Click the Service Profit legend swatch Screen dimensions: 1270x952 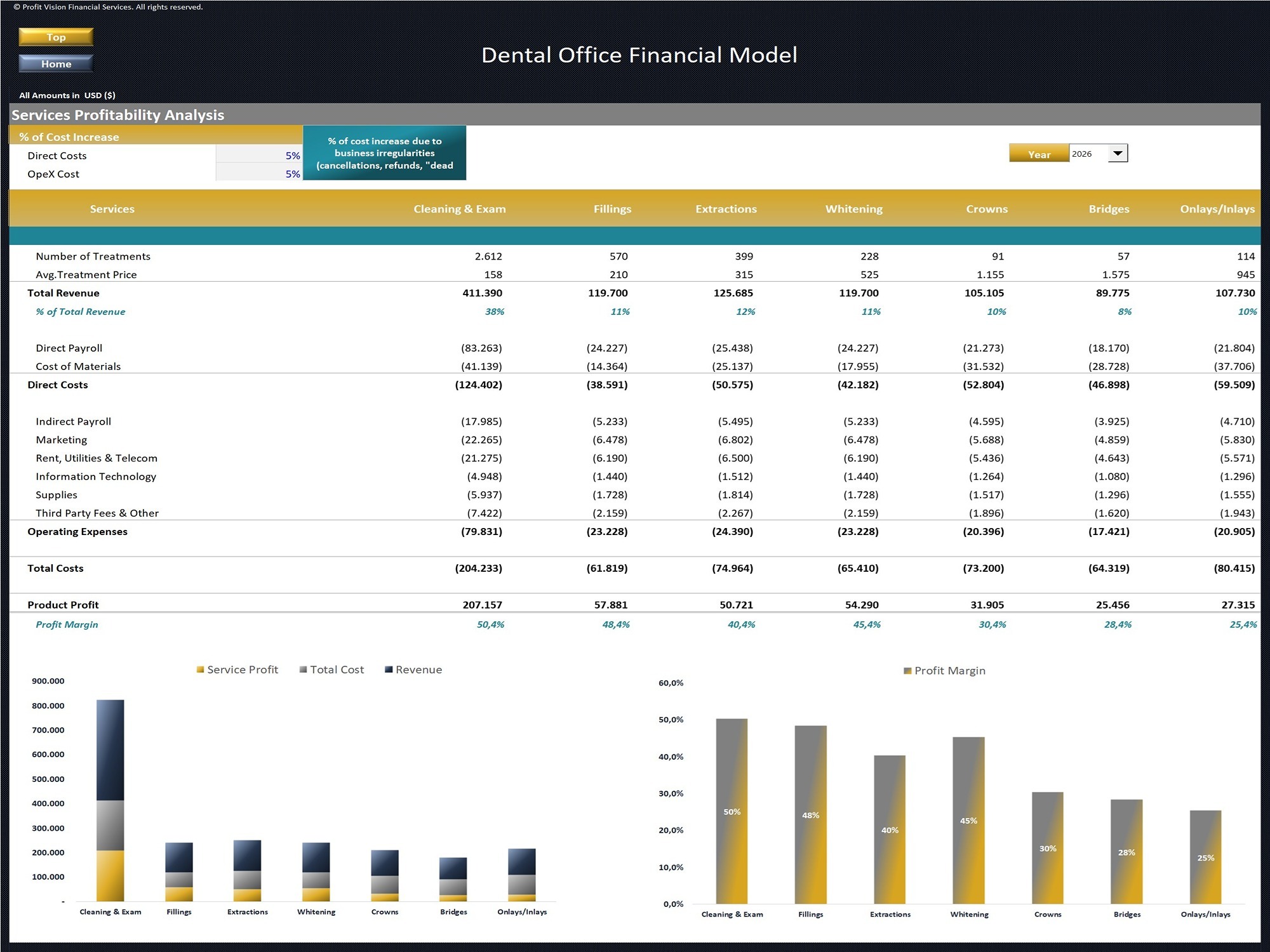(201, 670)
